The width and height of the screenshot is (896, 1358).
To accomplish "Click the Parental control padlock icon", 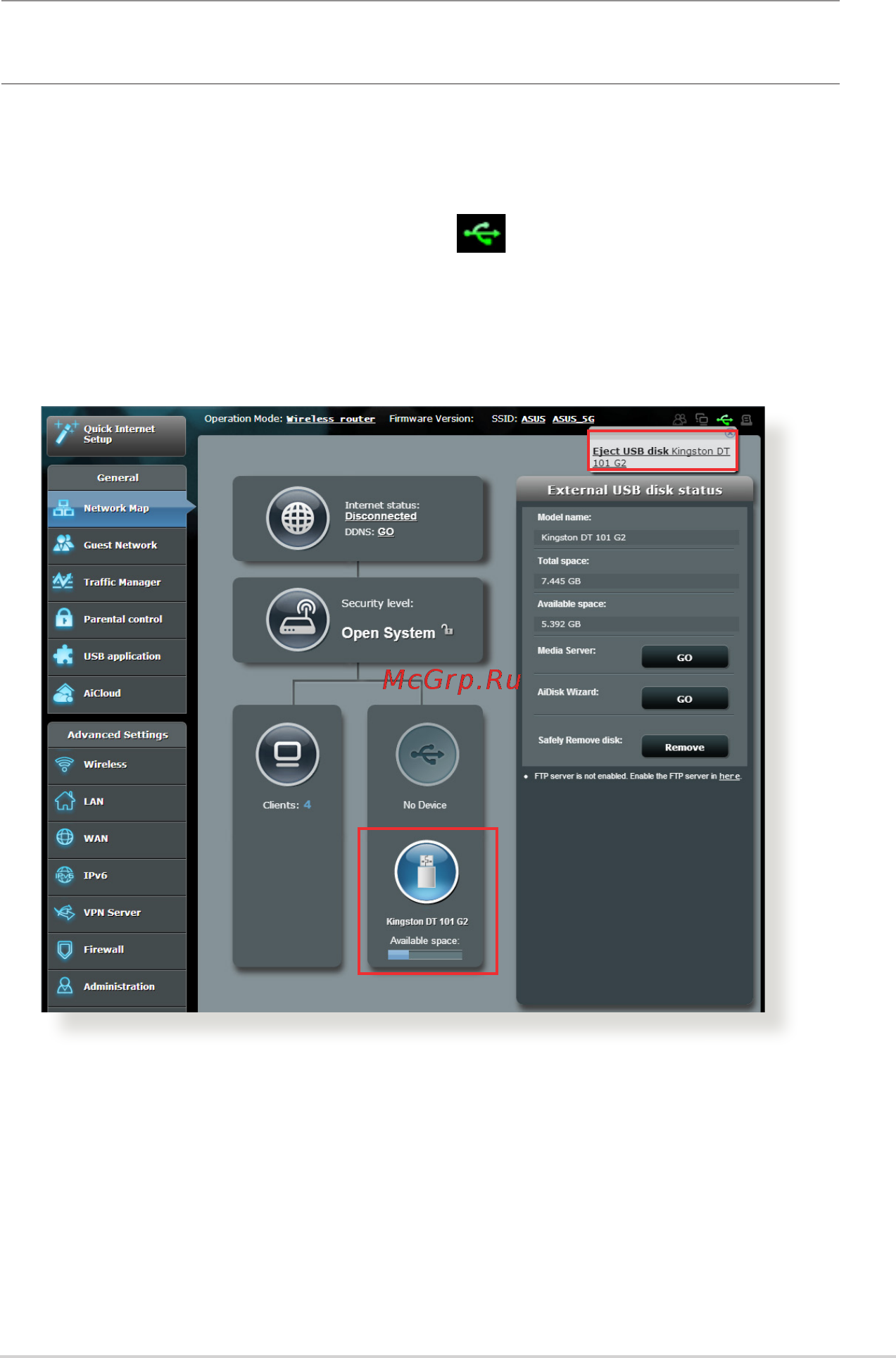I will pos(64,618).
